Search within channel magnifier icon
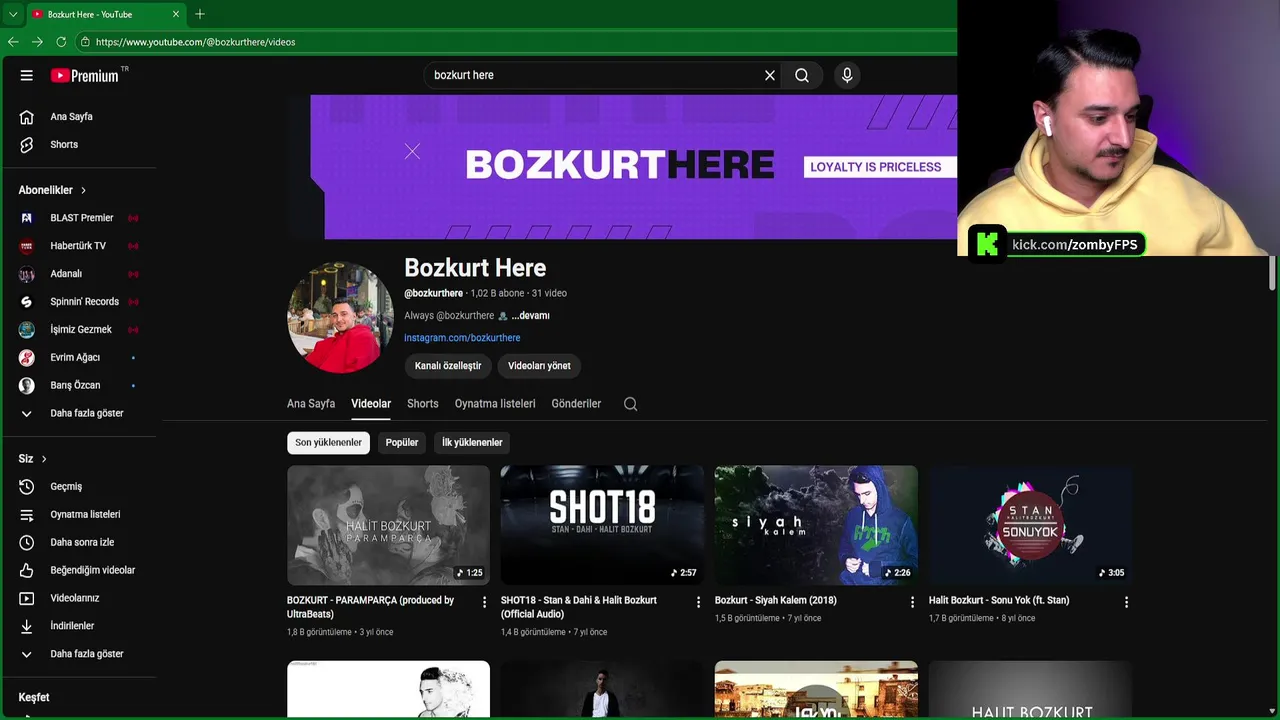The height and width of the screenshot is (720, 1280). (630, 404)
